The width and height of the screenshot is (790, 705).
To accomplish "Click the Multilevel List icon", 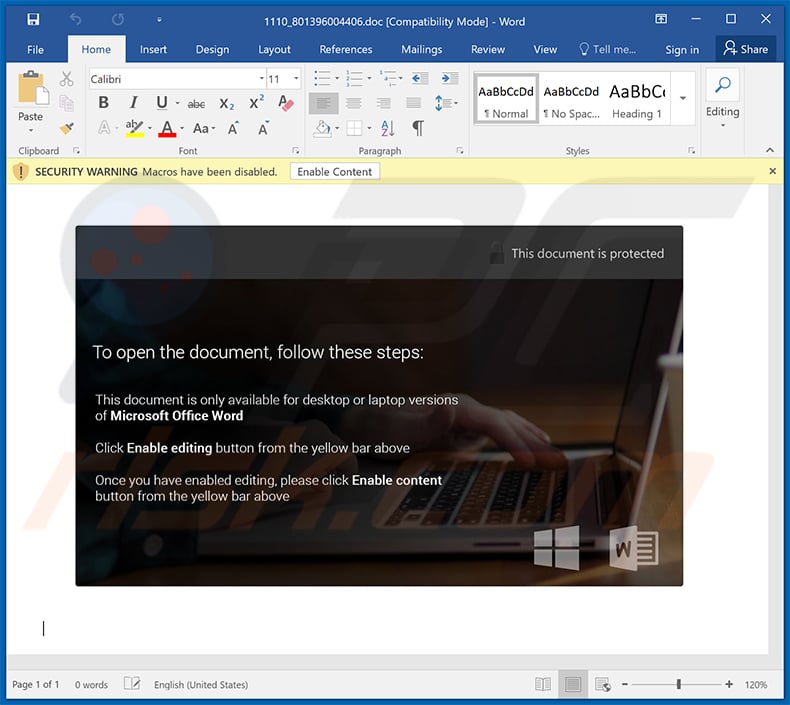I will pyautogui.click(x=387, y=78).
